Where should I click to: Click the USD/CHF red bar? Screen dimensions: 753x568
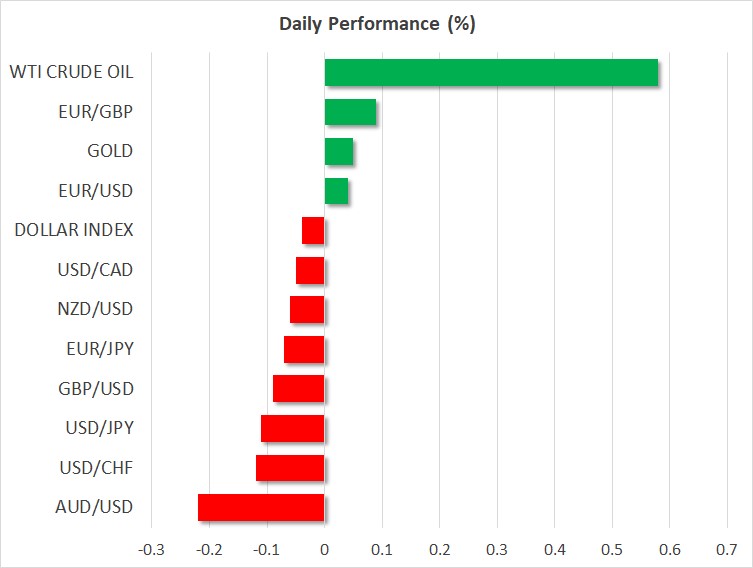coord(290,468)
